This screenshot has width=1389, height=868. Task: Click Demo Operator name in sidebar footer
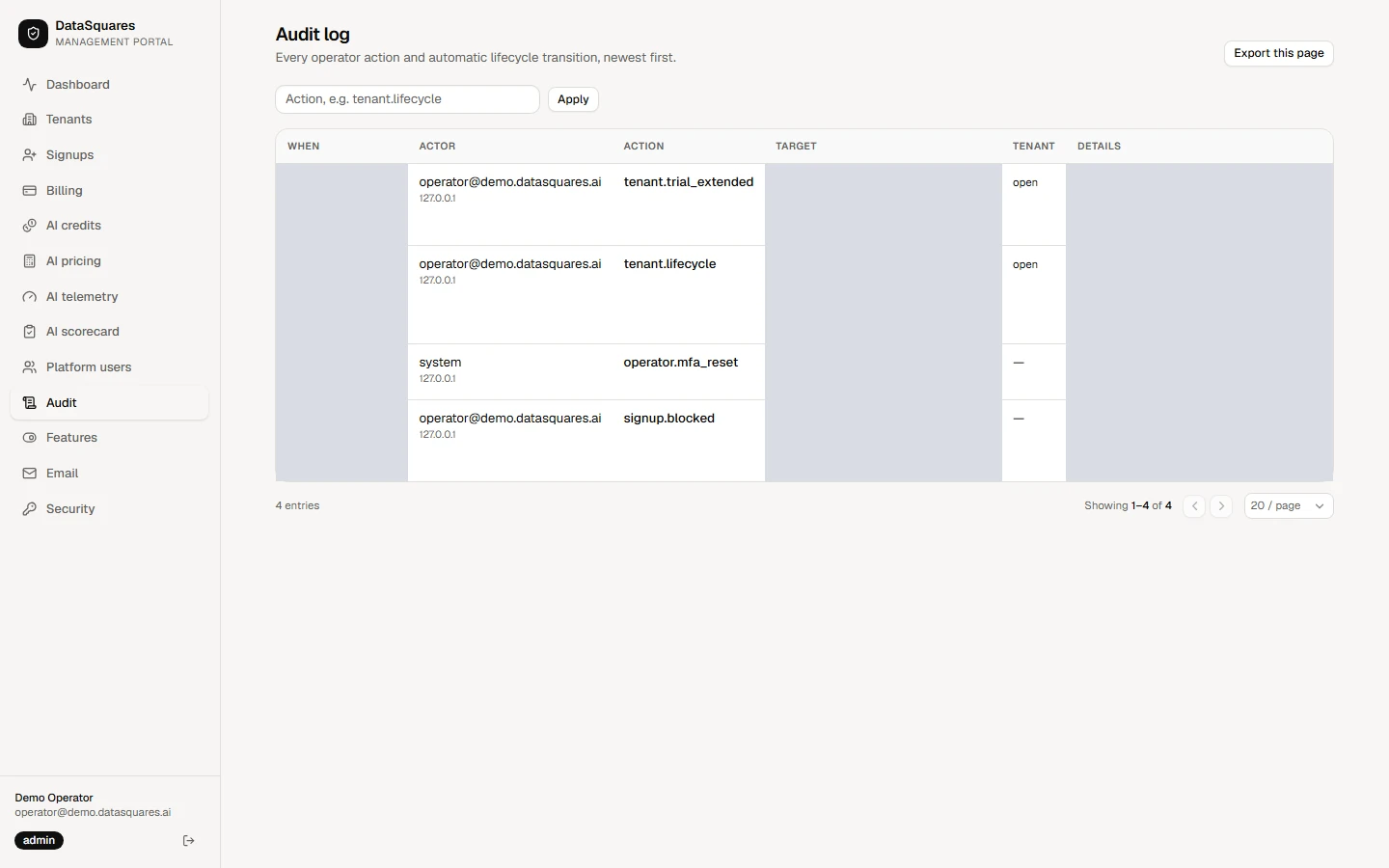click(54, 798)
